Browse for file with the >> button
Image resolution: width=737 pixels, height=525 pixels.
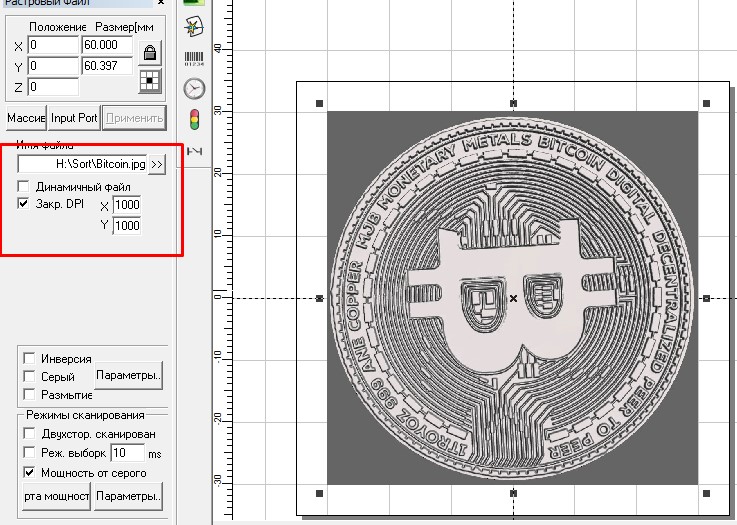pyautogui.click(x=157, y=164)
